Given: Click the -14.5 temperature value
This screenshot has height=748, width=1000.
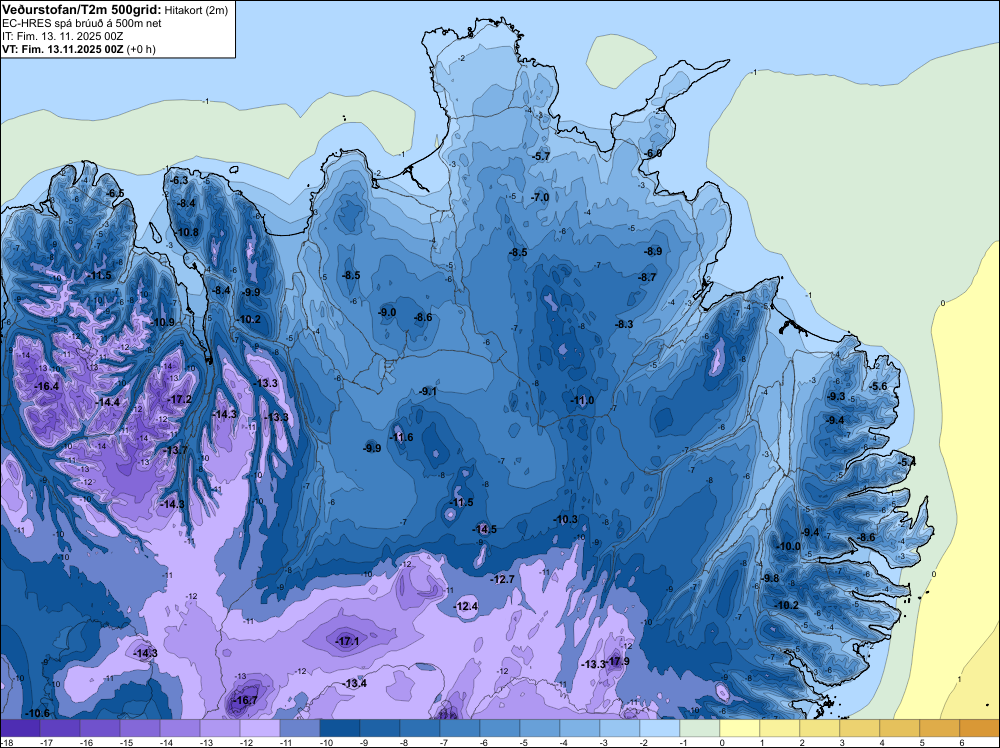Looking at the screenshot, I should (x=485, y=529).
